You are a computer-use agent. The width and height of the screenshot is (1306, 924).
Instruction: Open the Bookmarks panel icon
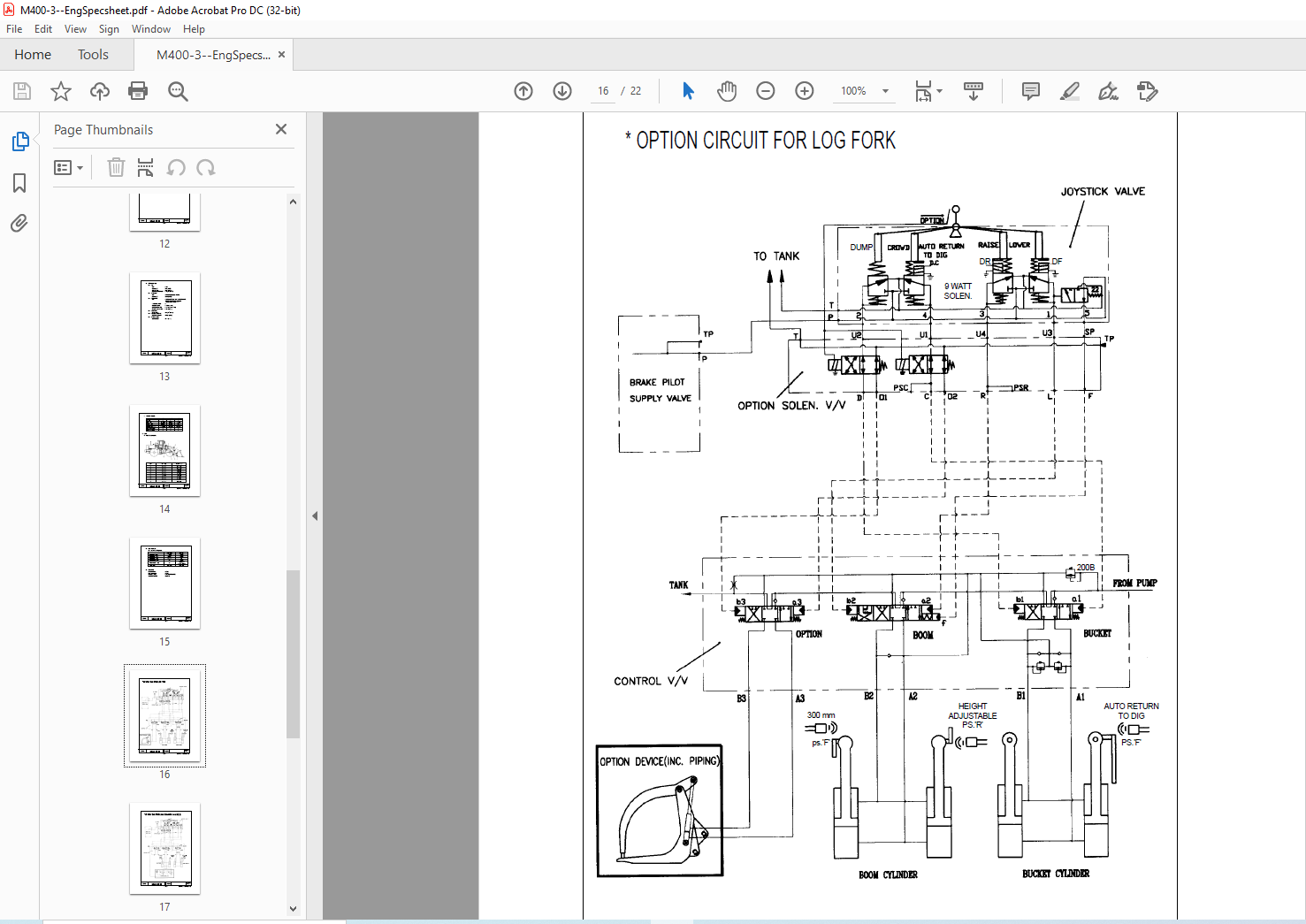click(x=19, y=183)
